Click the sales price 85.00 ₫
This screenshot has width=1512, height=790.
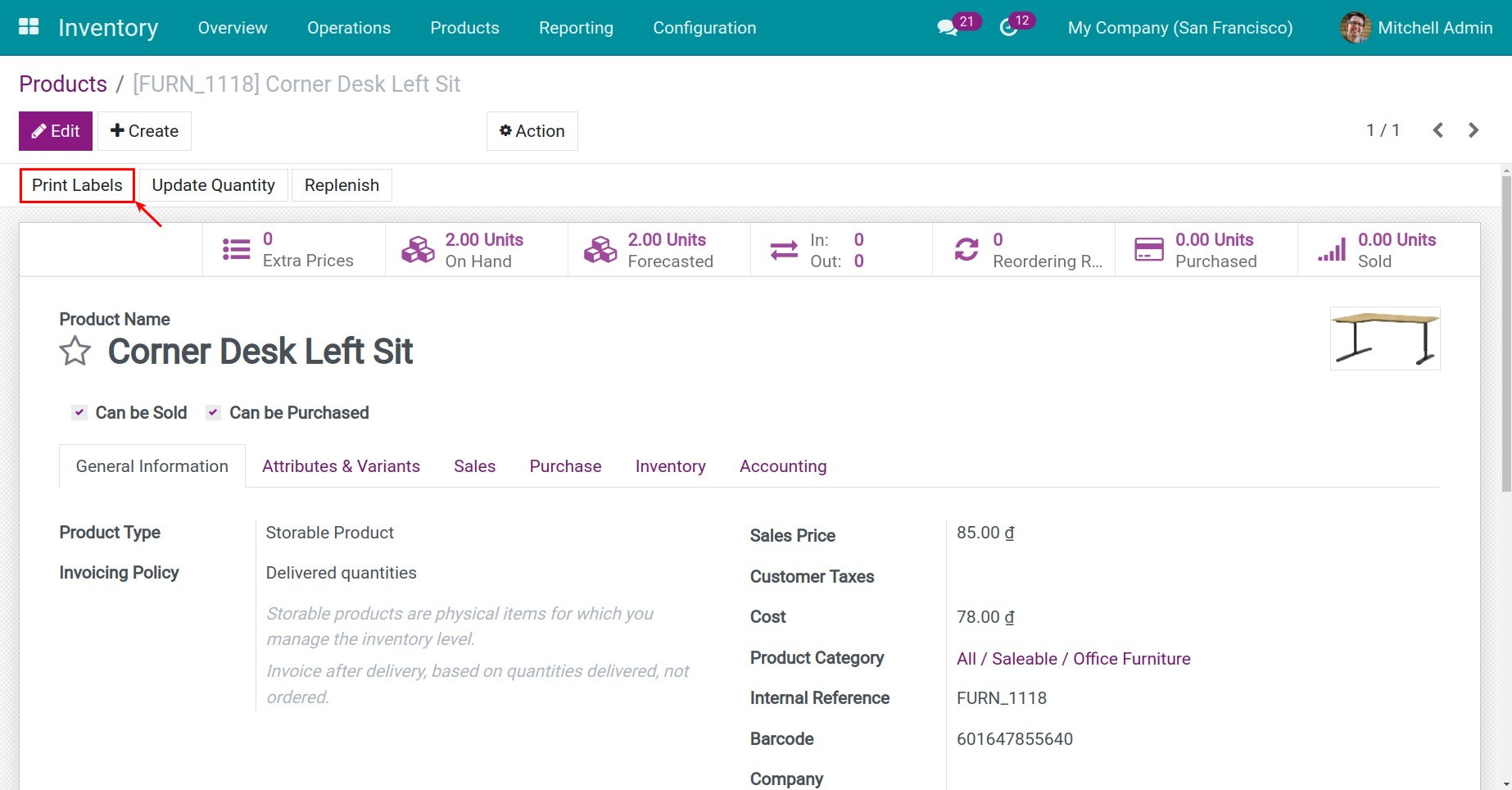(985, 533)
